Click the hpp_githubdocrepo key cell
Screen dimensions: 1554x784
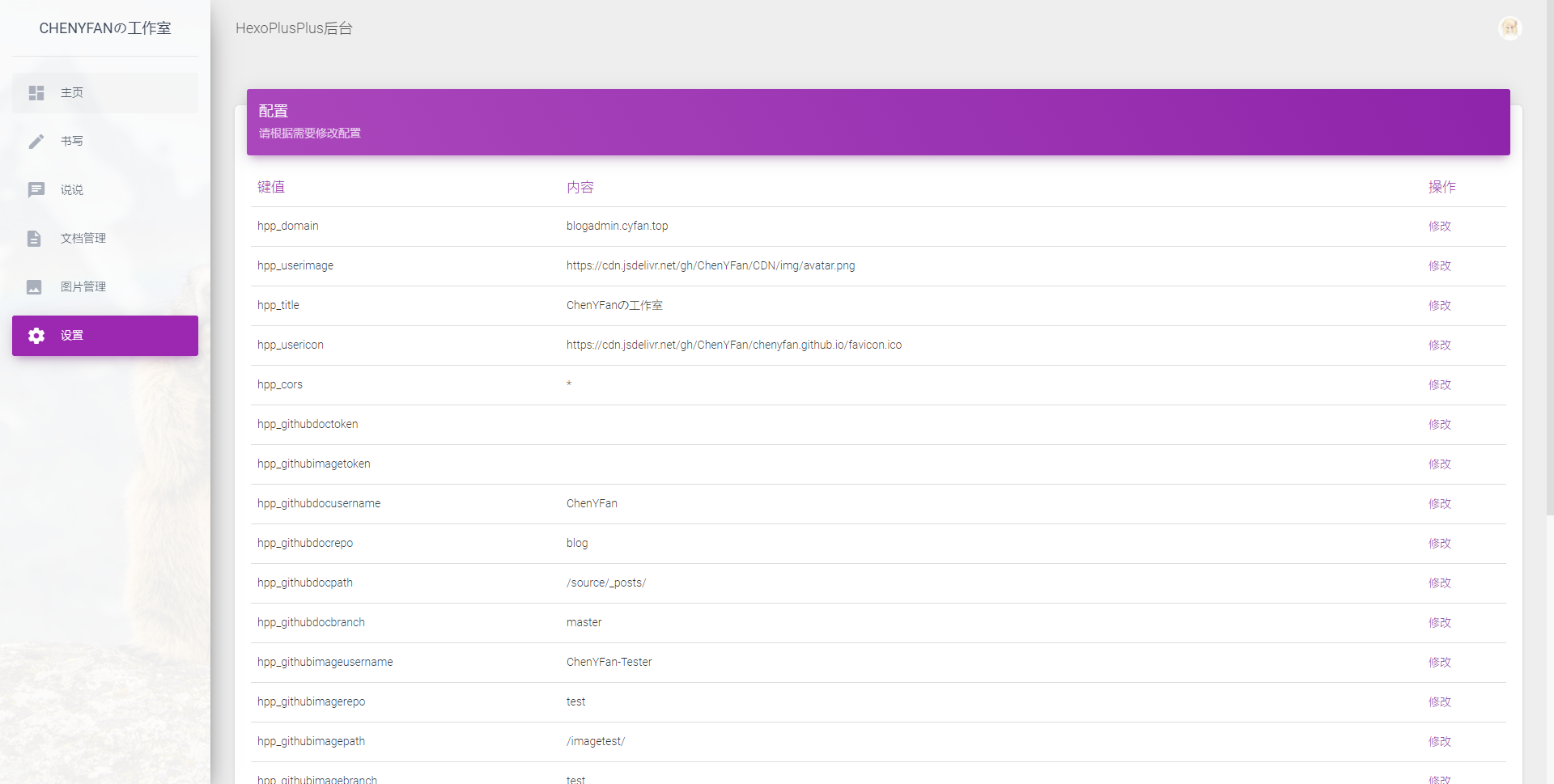(305, 543)
